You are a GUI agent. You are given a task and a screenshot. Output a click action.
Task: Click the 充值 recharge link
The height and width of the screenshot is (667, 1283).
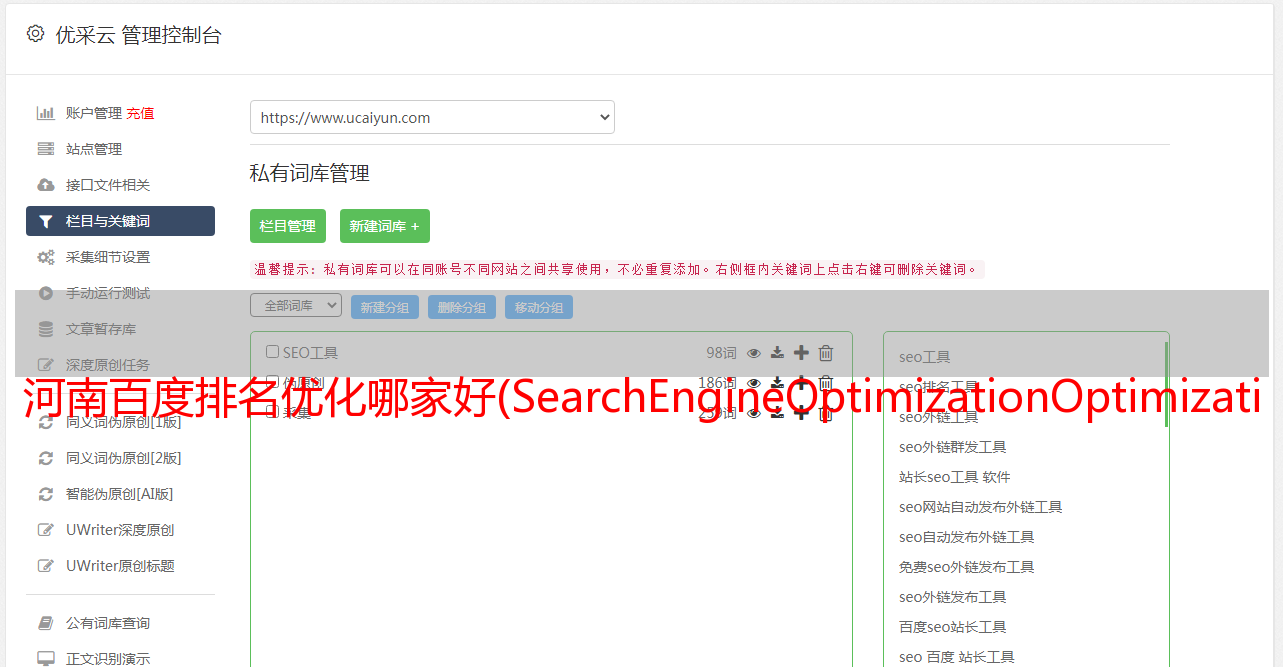[x=140, y=113]
